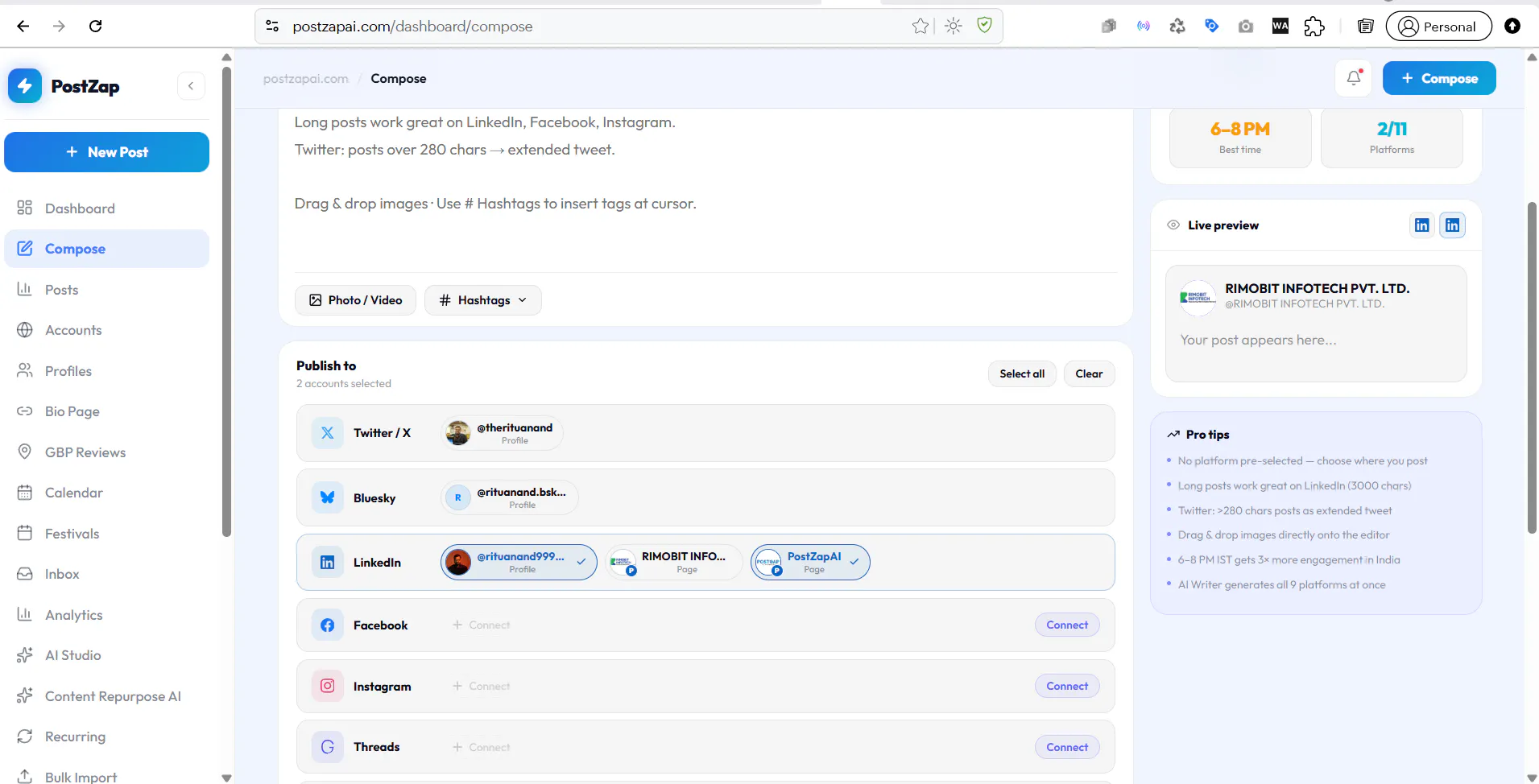Open the Personal browser profile
Viewport: 1539px width, 784px height.
tap(1438, 27)
